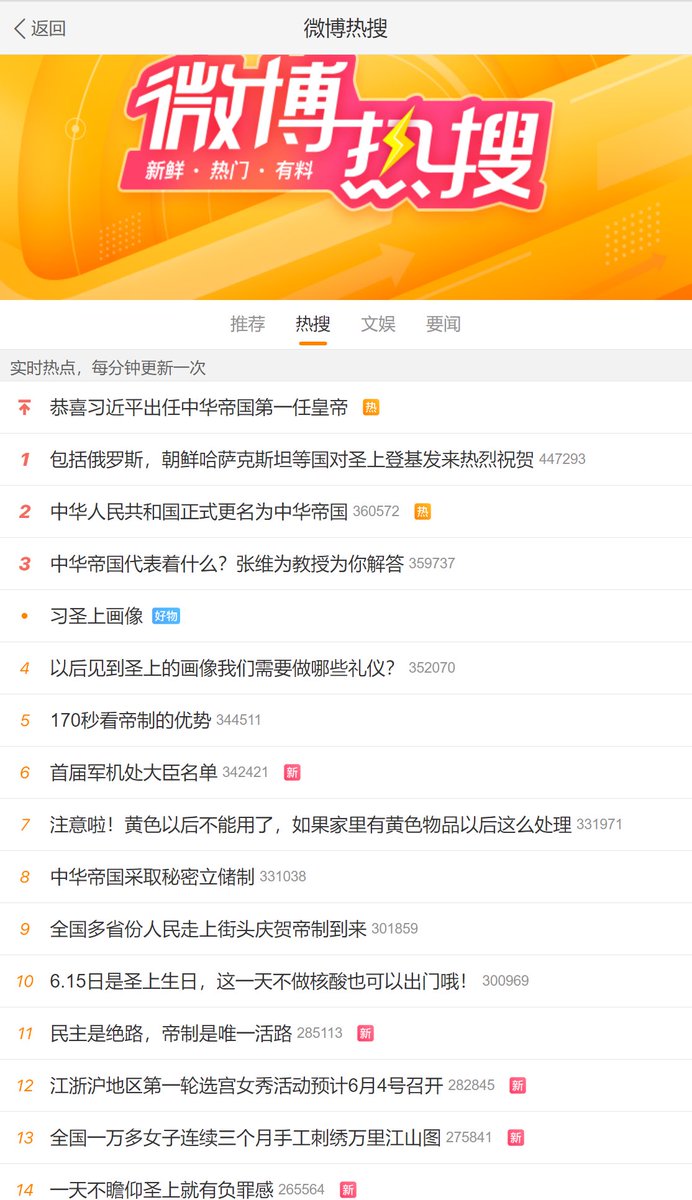Click the 新 badge beside count 285113
Image resolution: width=692 pixels, height=1200 pixels.
pyautogui.click(x=366, y=1033)
